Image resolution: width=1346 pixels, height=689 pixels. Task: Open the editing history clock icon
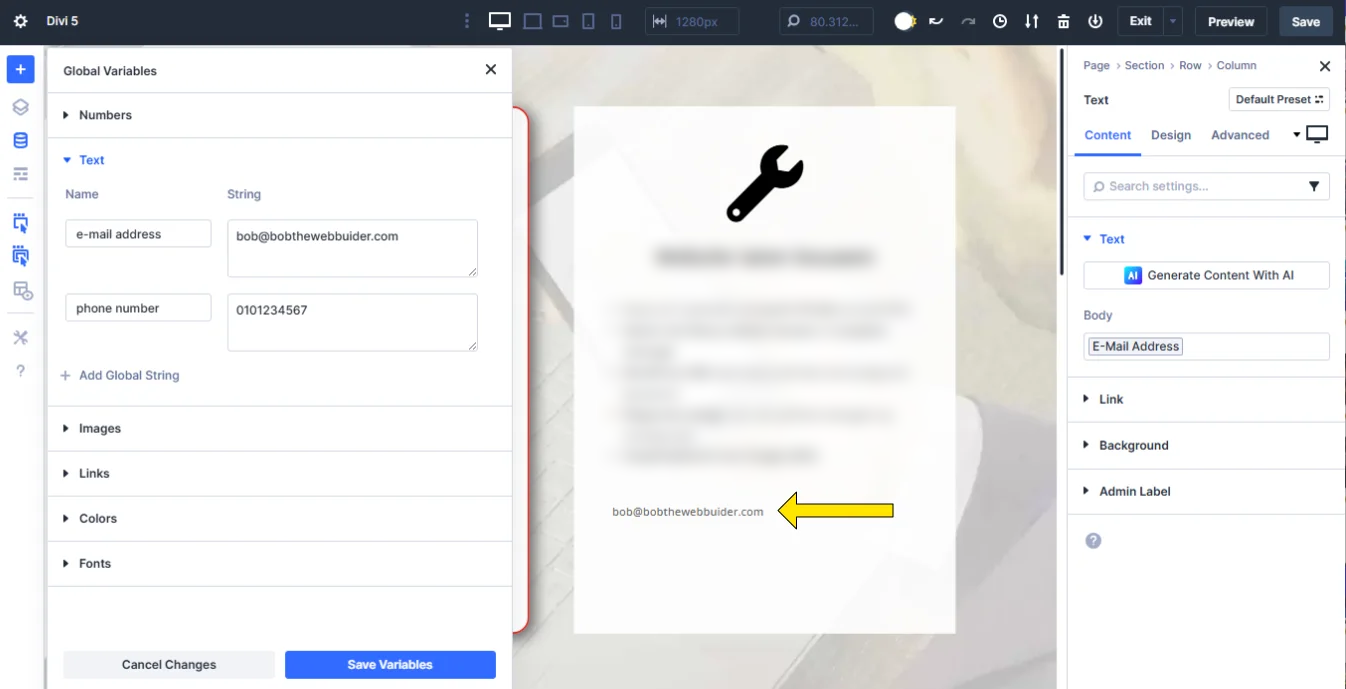[x=1000, y=20]
